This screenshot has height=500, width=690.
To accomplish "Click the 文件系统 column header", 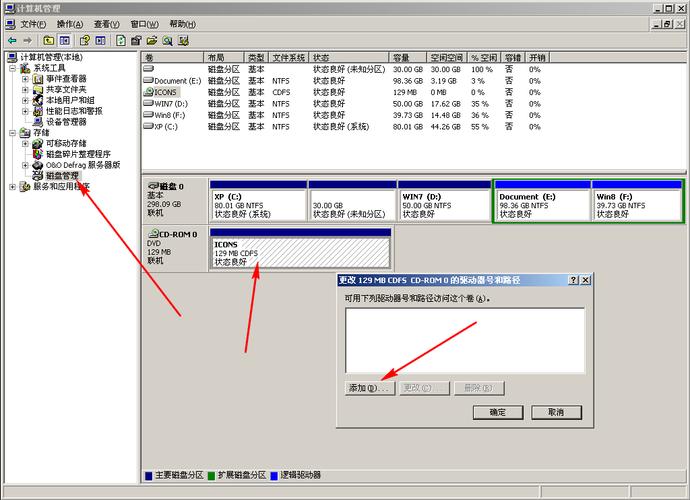I will pyautogui.click(x=290, y=58).
